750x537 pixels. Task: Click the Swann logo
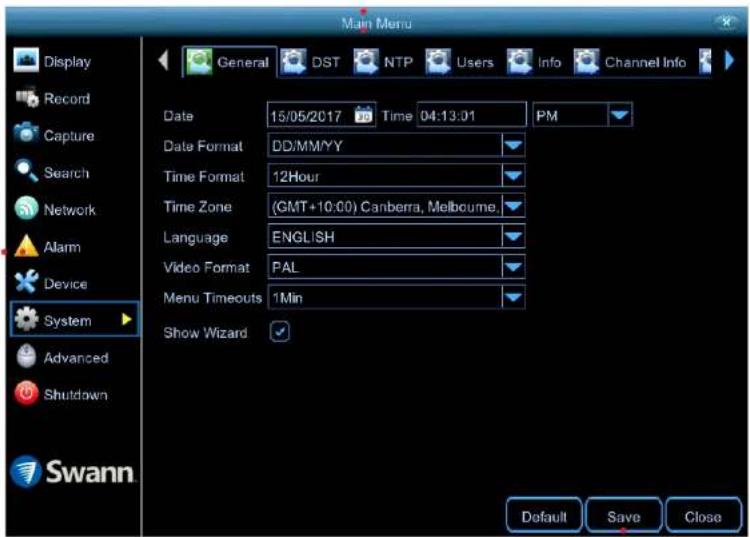pyautogui.click(x=73, y=471)
